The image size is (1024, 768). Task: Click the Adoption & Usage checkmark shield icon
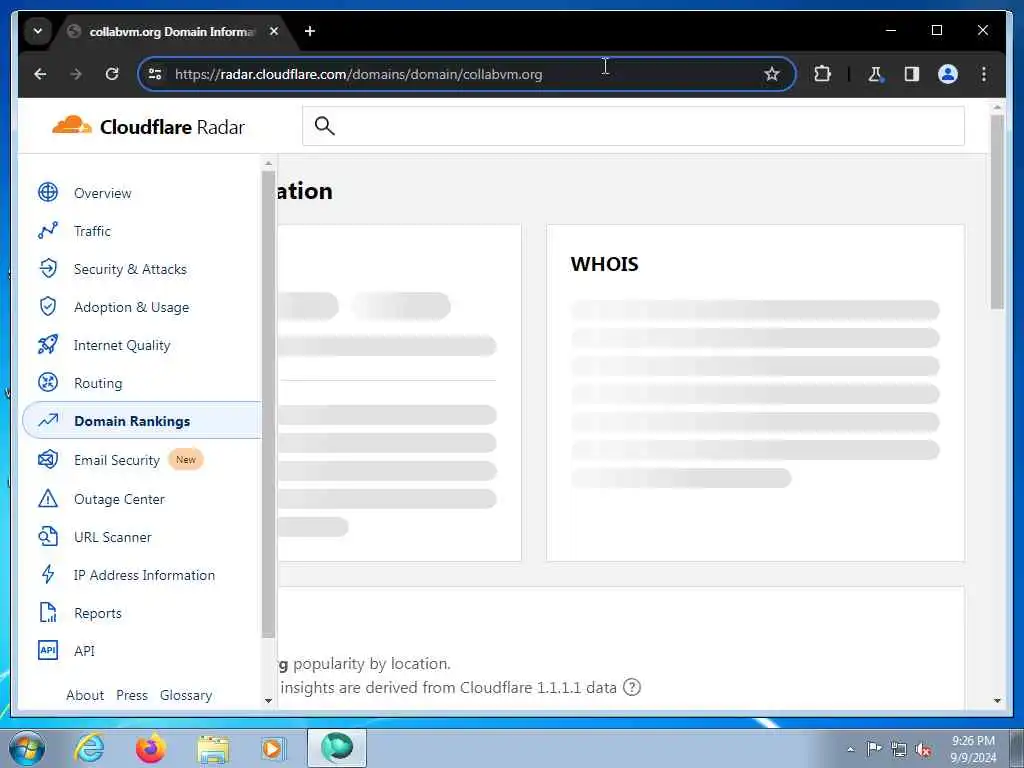point(48,306)
